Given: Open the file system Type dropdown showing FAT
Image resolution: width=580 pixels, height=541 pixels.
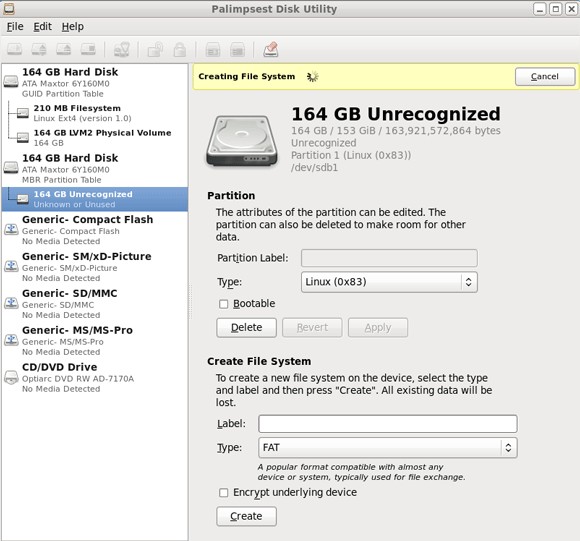Looking at the screenshot, I should 388,448.
